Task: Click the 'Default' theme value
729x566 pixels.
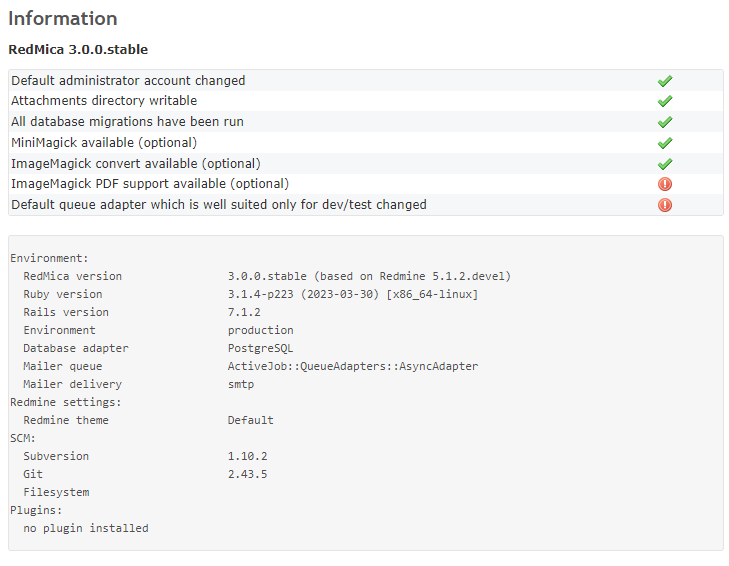Action: coord(251,420)
